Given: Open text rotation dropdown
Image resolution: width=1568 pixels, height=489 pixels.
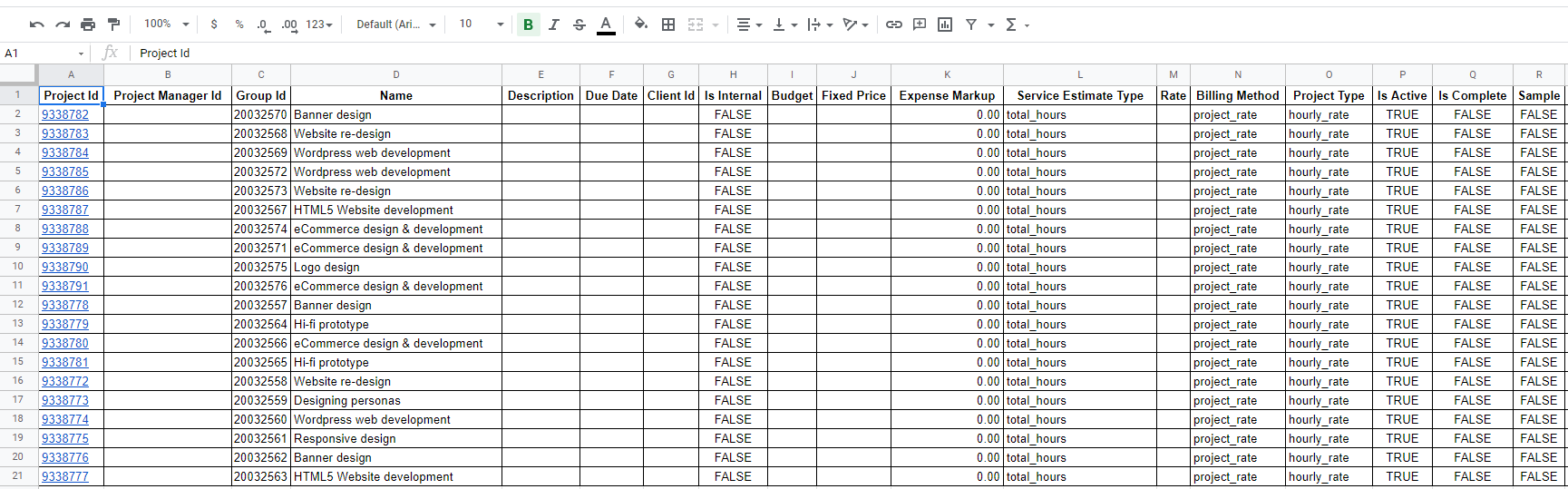Looking at the screenshot, I should 855,24.
